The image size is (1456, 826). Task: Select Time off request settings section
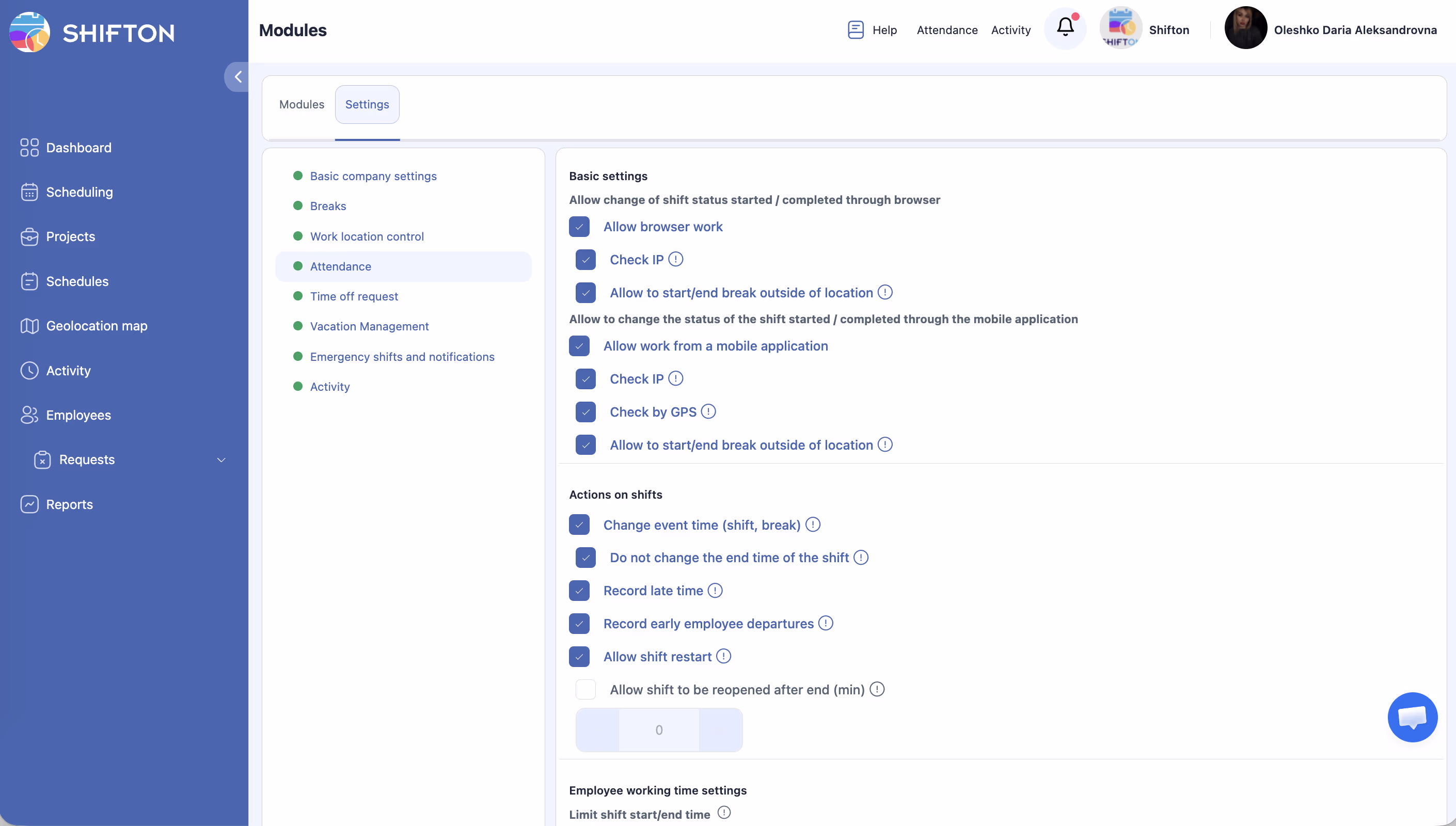pos(354,296)
